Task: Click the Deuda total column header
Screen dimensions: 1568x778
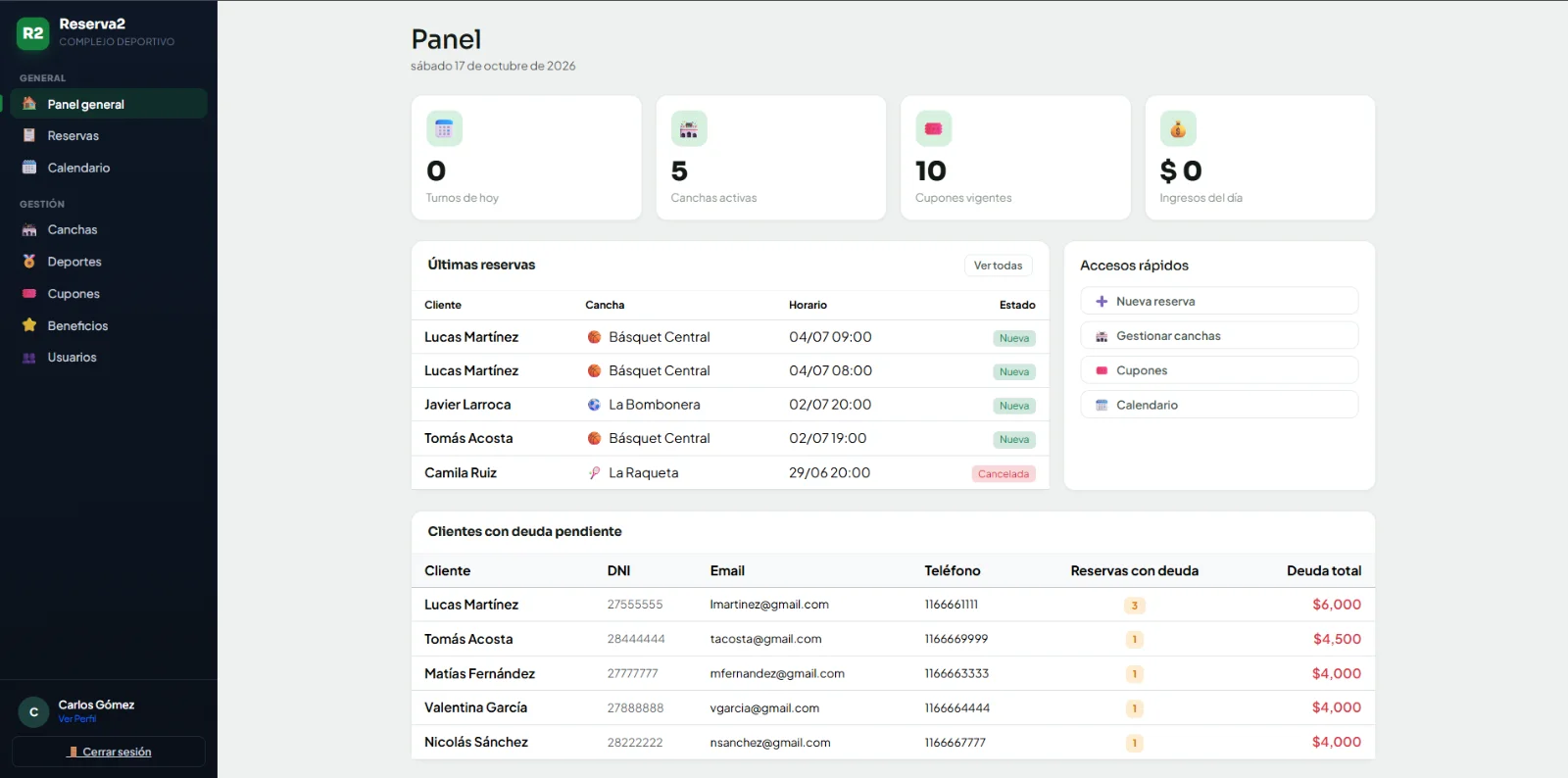Action: [x=1324, y=570]
